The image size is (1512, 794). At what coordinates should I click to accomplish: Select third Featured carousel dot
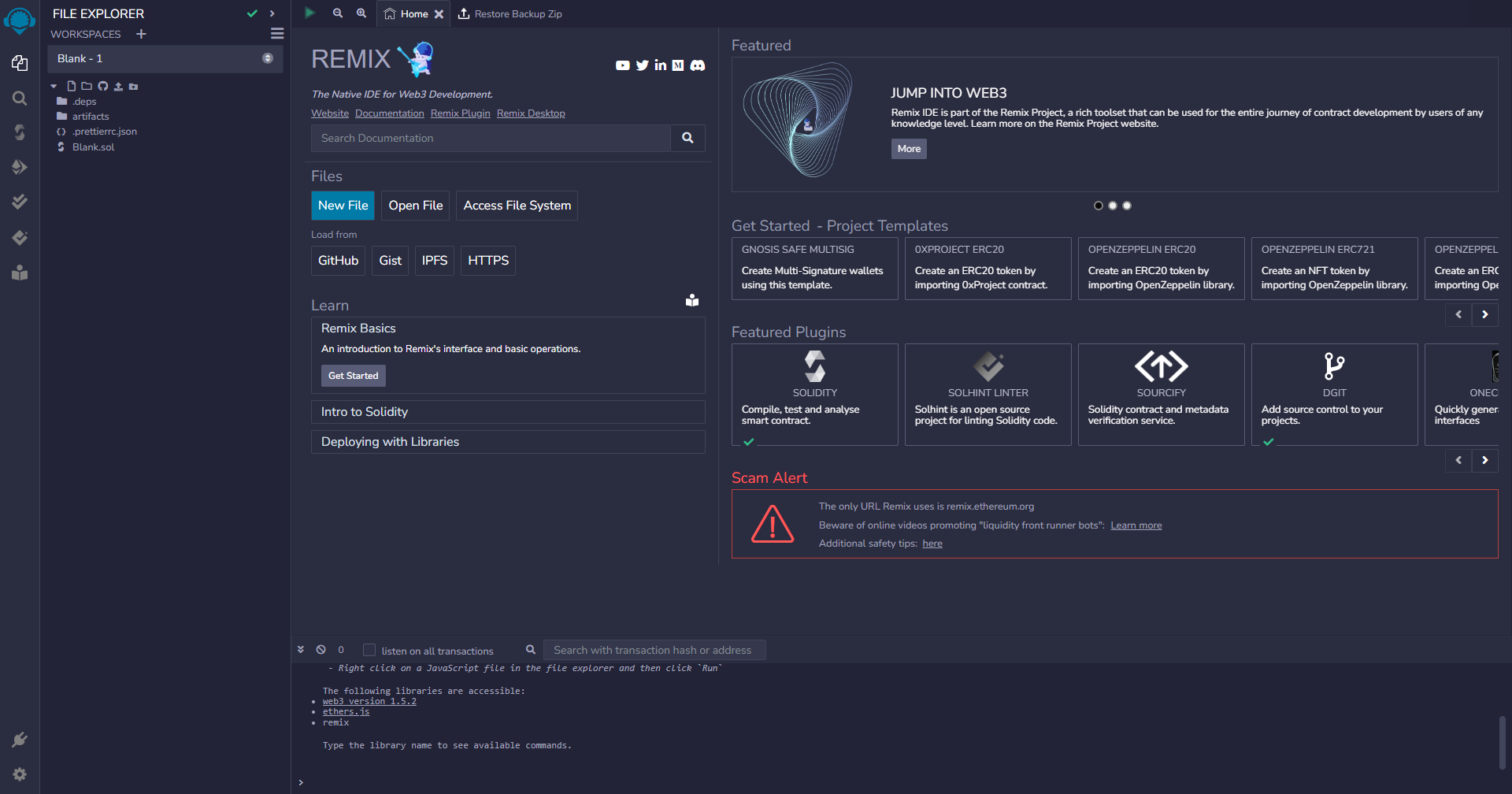pos(1127,206)
